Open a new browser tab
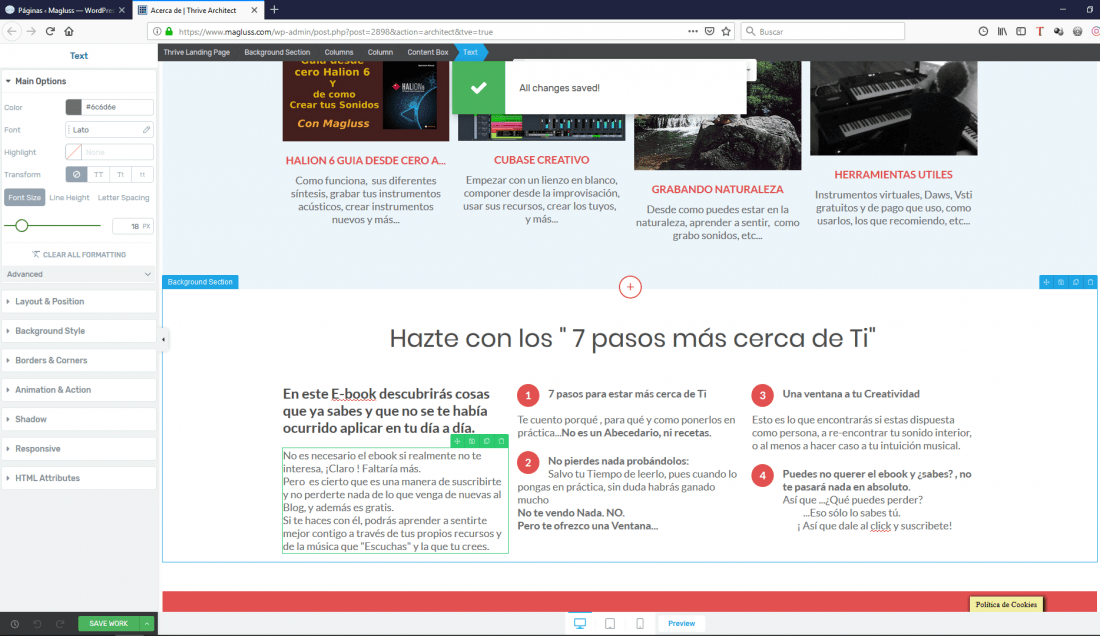Image resolution: width=1100 pixels, height=636 pixels. 274,10
